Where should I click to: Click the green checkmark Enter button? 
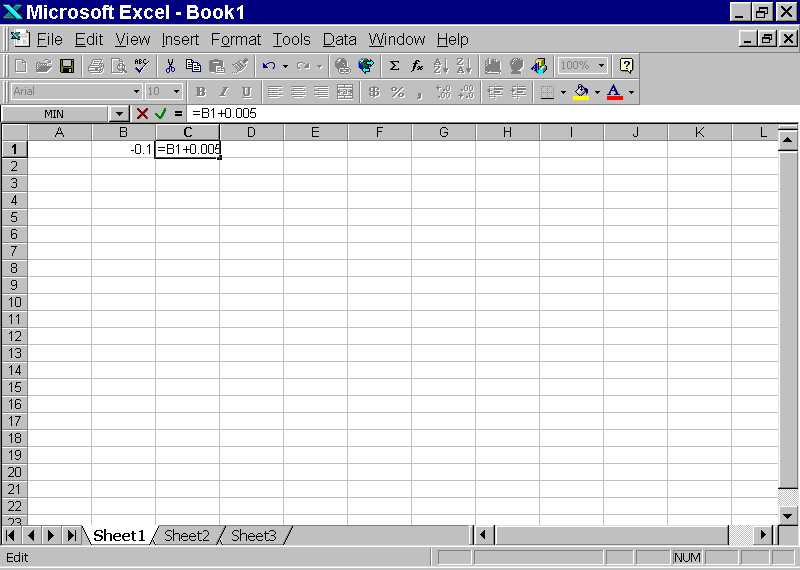tap(160, 114)
